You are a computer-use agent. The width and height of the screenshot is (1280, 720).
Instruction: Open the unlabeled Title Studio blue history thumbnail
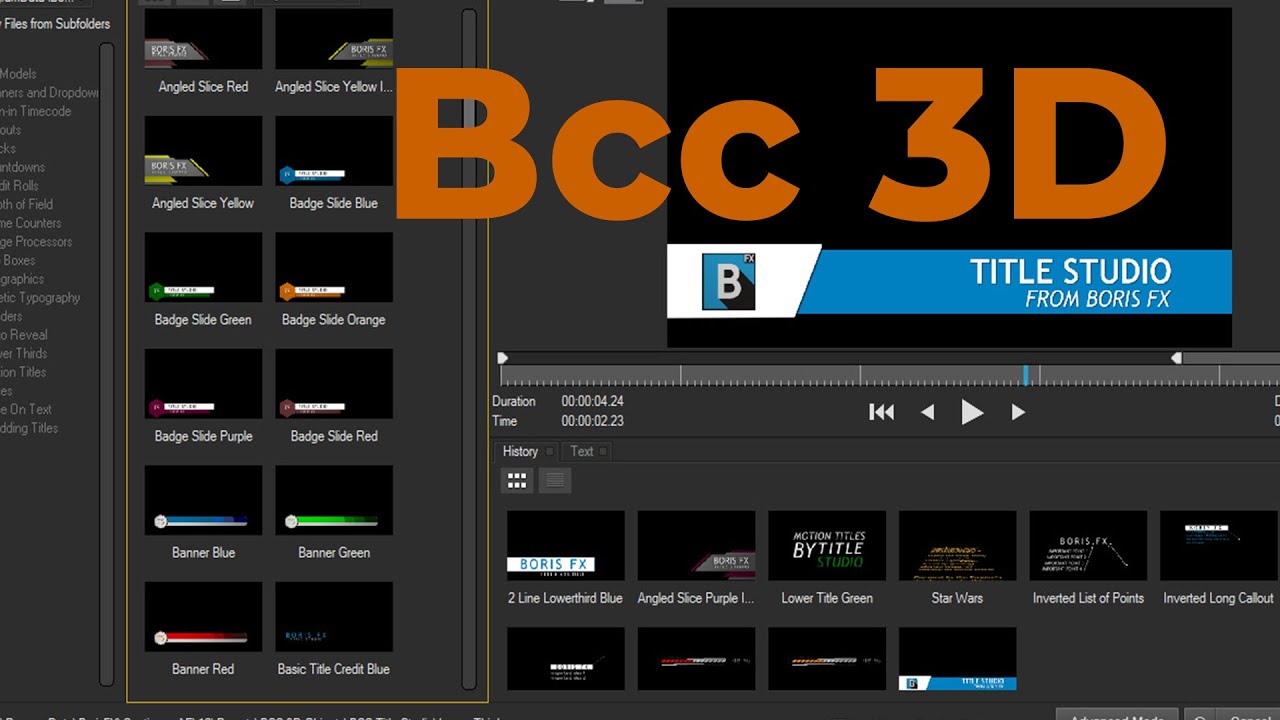click(x=957, y=659)
